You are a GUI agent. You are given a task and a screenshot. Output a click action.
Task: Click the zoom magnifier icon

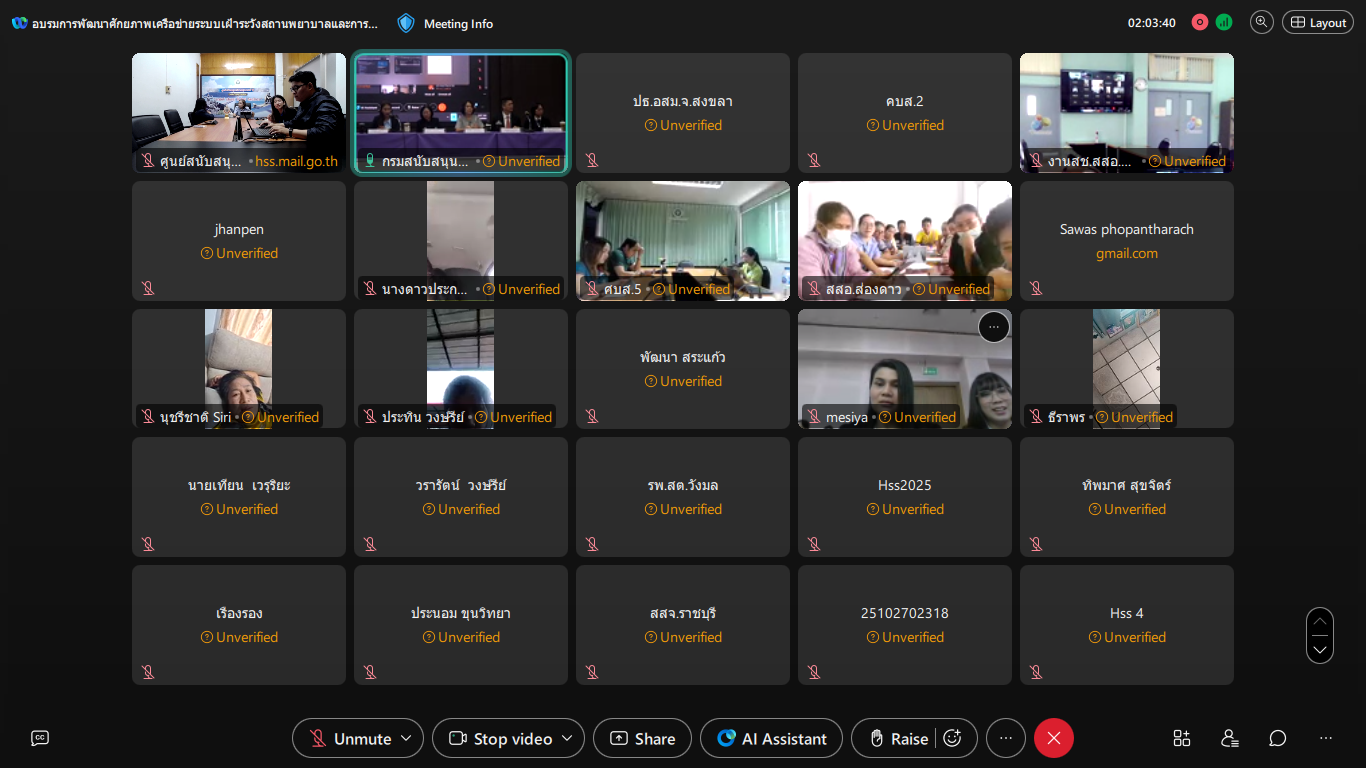click(x=1262, y=22)
